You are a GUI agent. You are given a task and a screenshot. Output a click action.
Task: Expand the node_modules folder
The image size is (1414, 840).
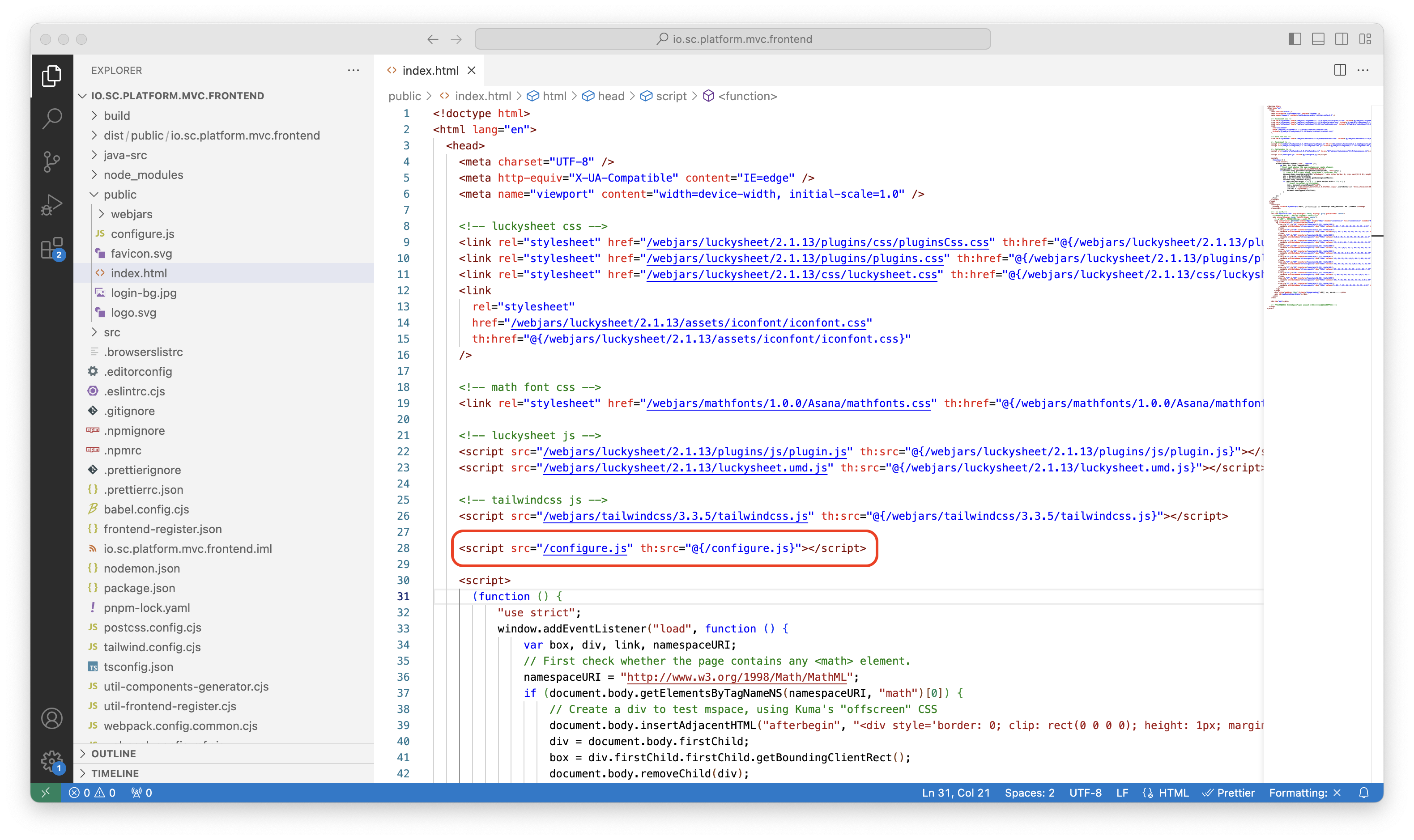pos(143,175)
